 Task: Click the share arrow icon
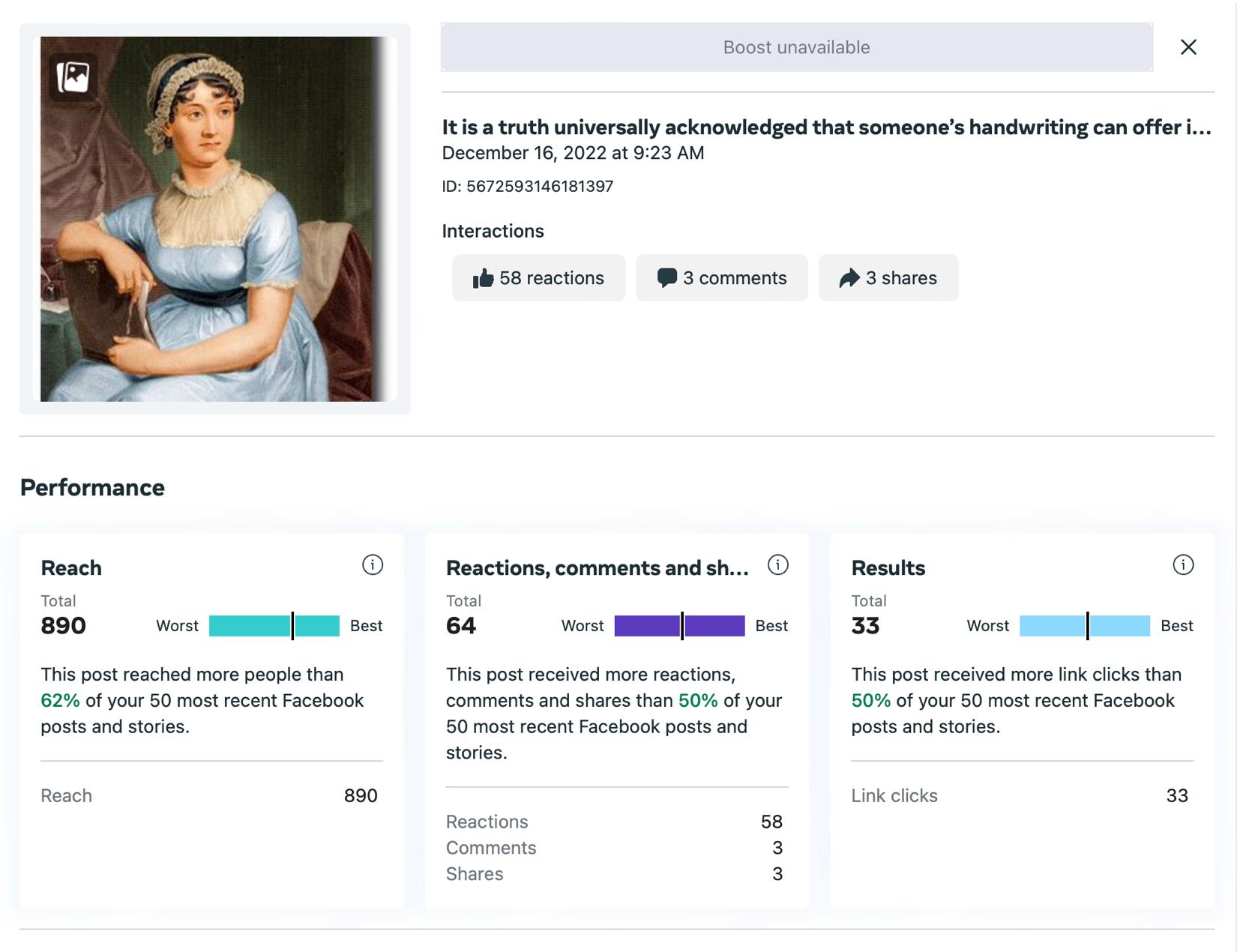coord(849,279)
